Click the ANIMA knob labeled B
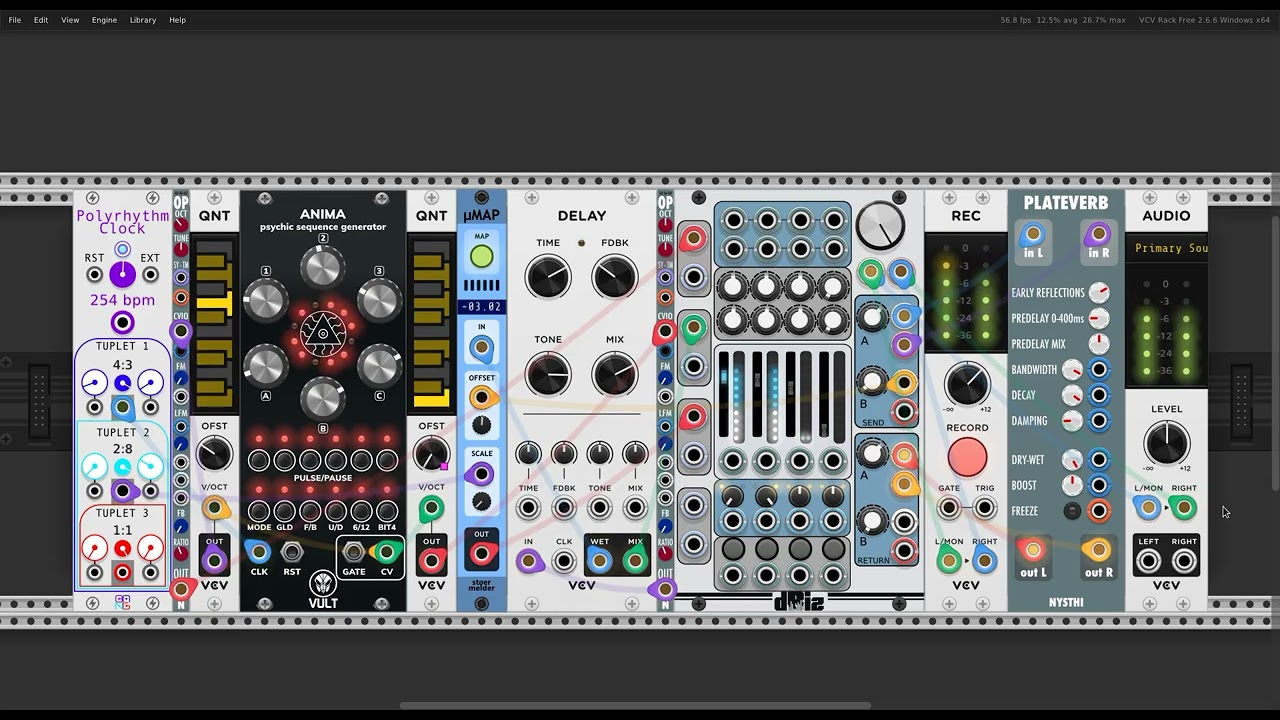 pos(322,398)
